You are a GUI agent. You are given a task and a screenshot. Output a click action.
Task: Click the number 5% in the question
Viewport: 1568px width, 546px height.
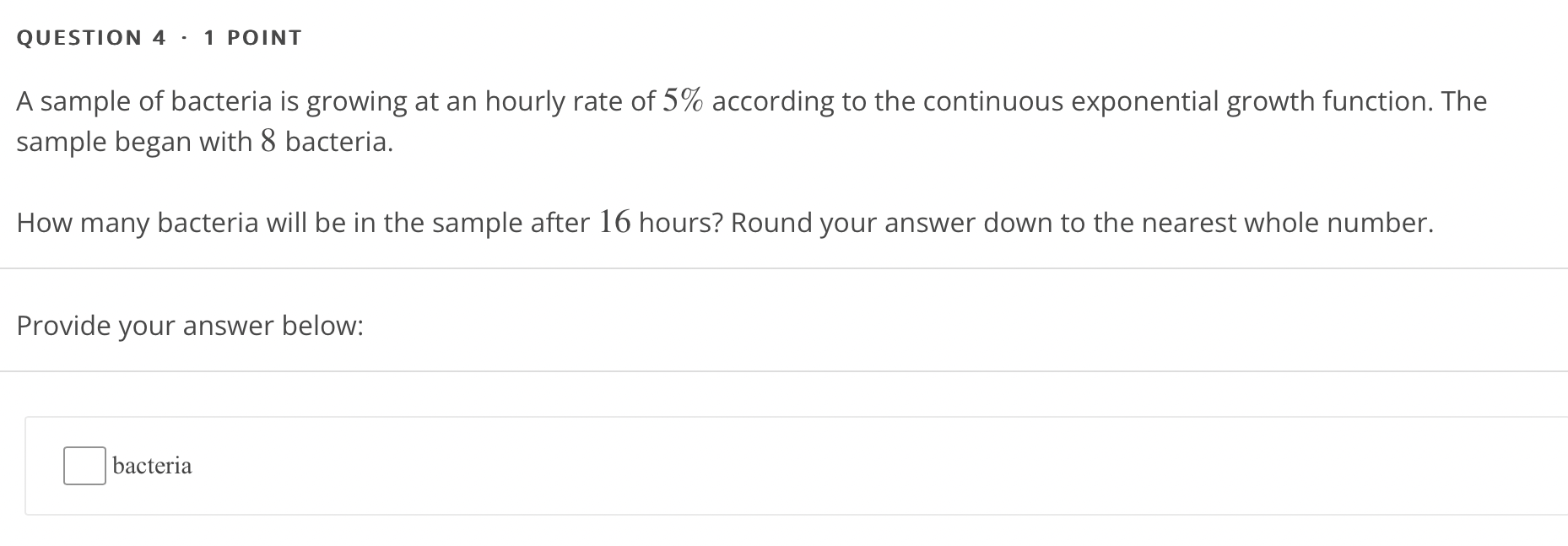click(685, 100)
